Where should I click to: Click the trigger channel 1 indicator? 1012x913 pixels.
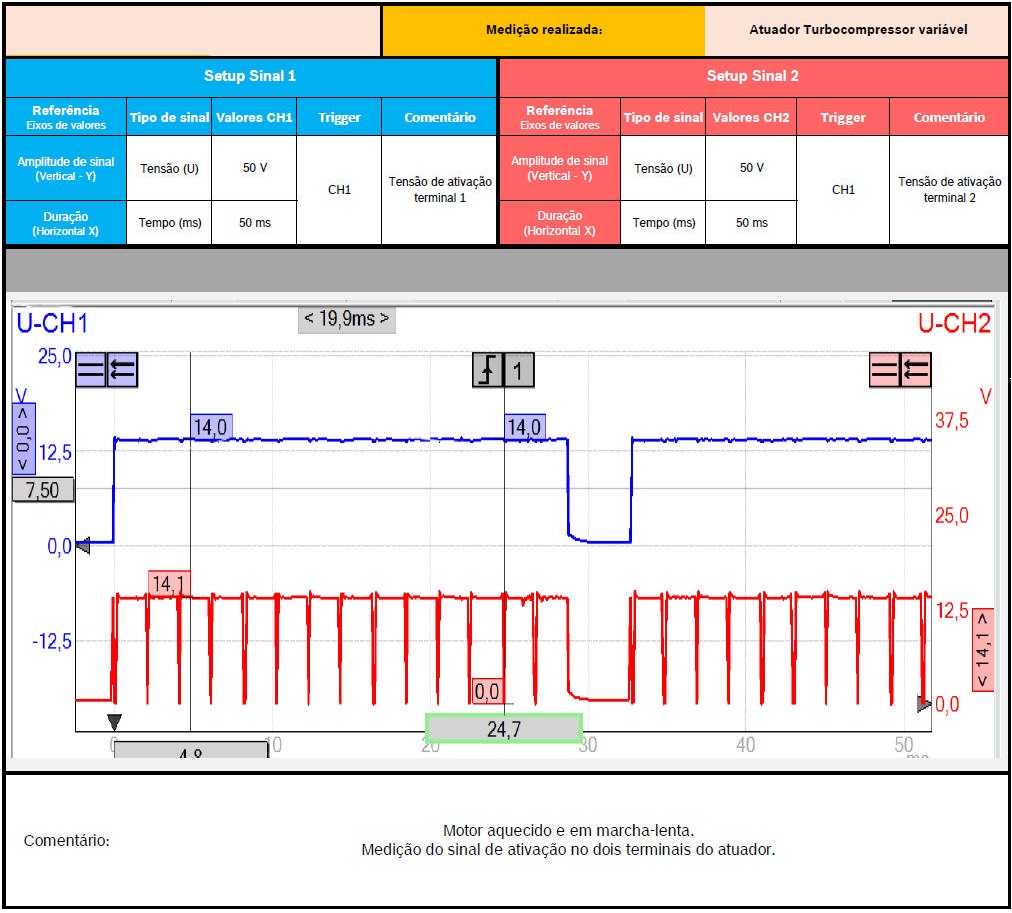518,371
